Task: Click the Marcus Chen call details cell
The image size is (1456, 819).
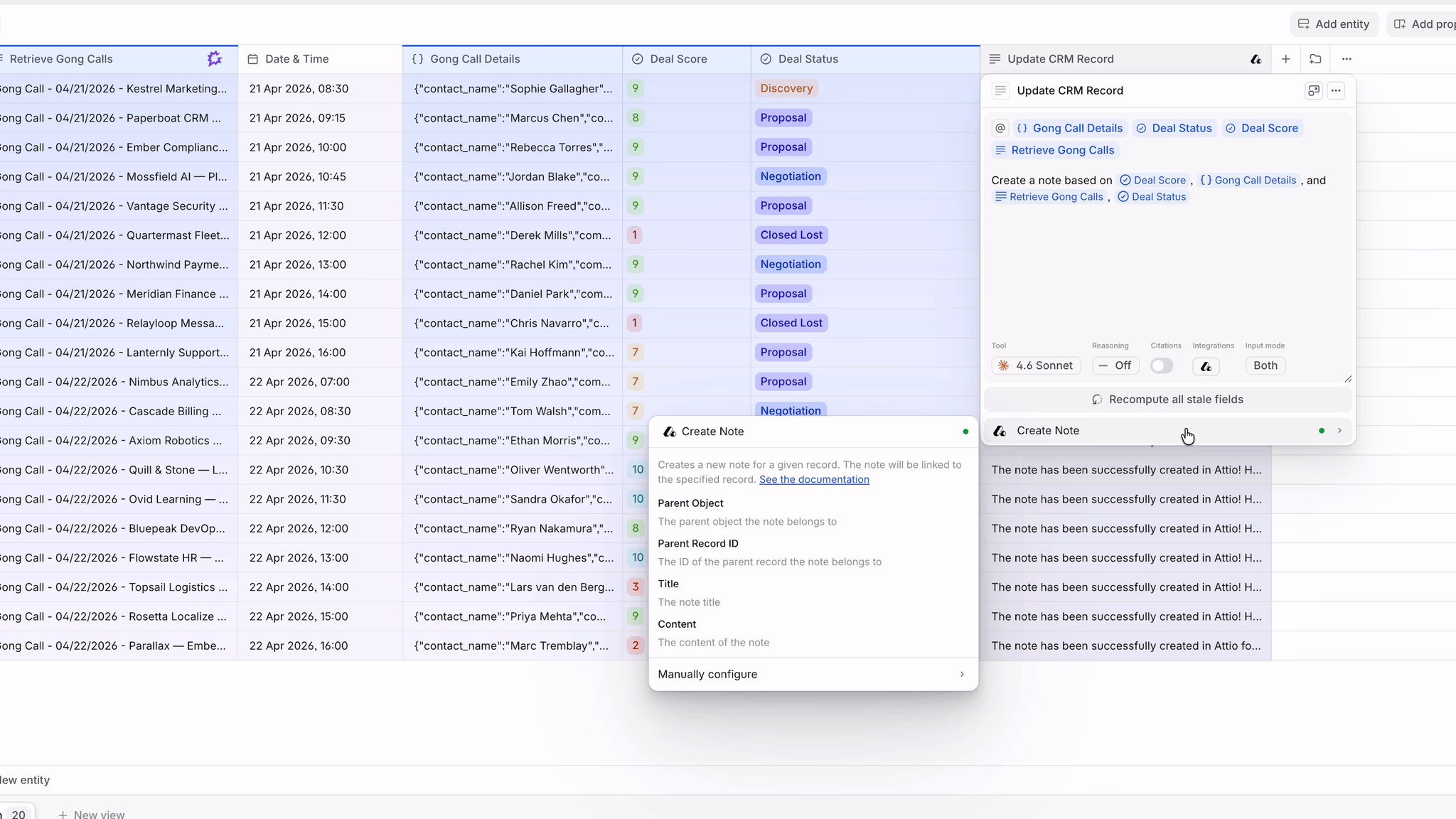Action: (513, 118)
